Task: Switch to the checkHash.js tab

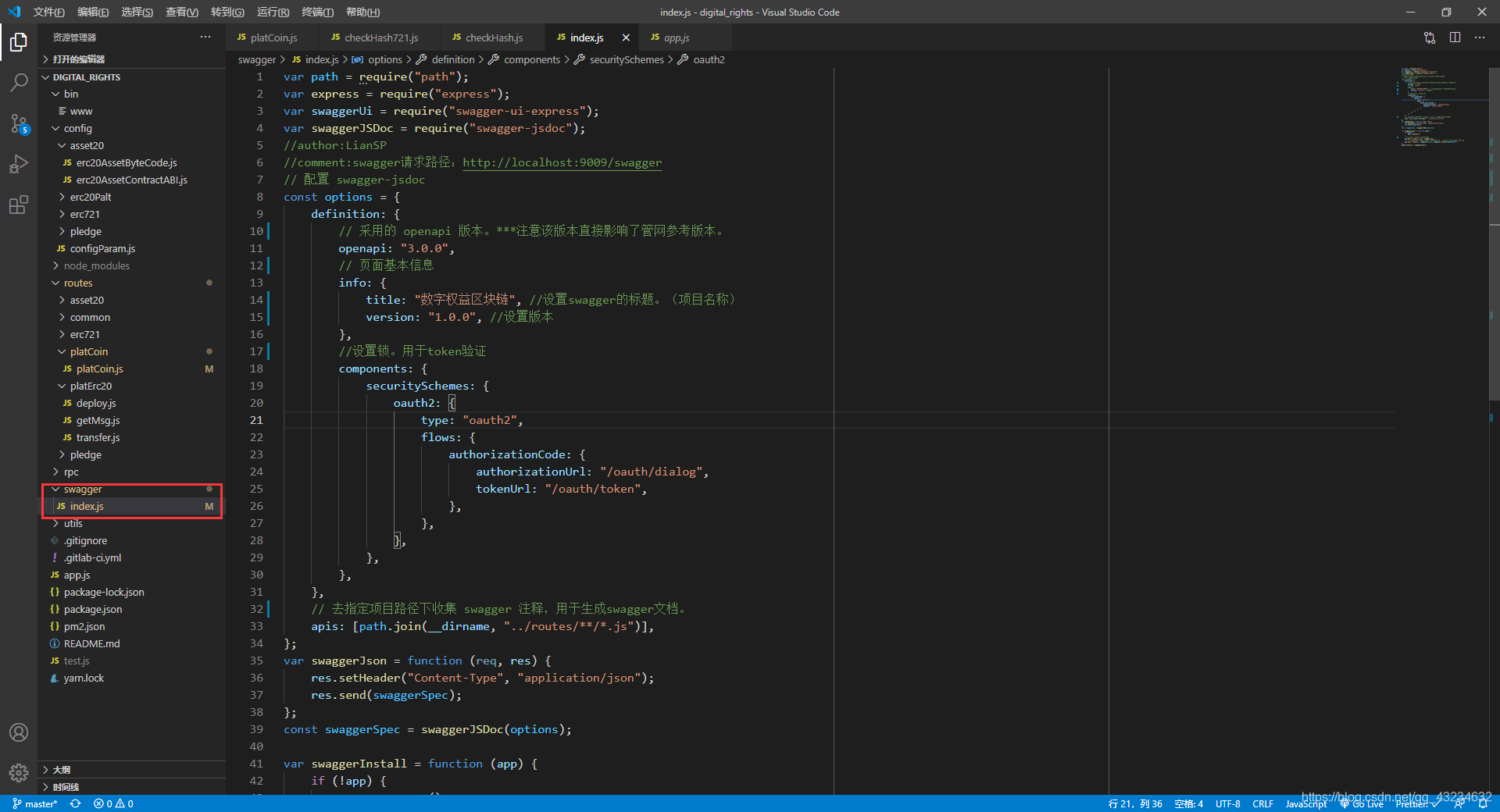Action: click(x=494, y=37)
